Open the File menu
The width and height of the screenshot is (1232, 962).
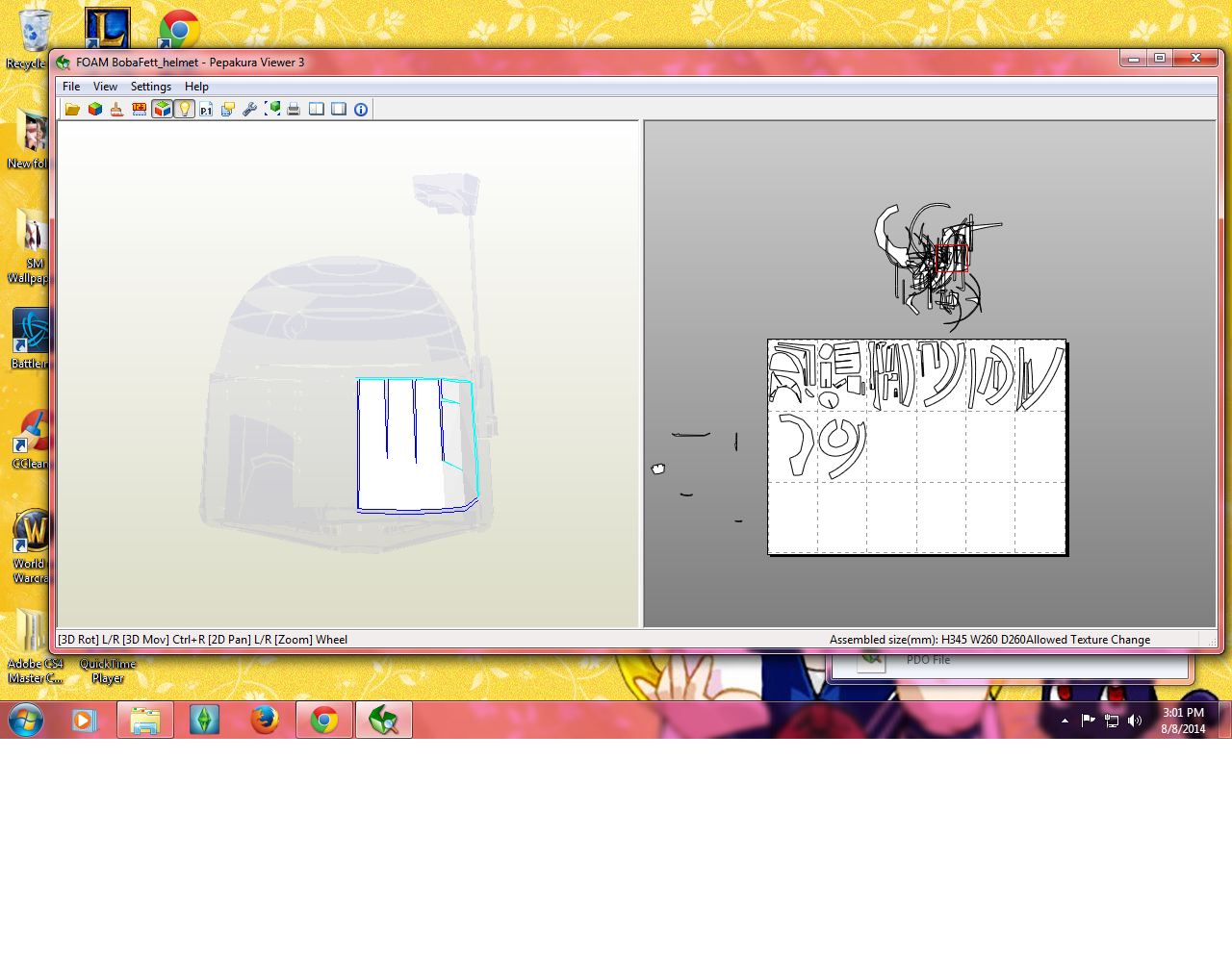[71, 87]
